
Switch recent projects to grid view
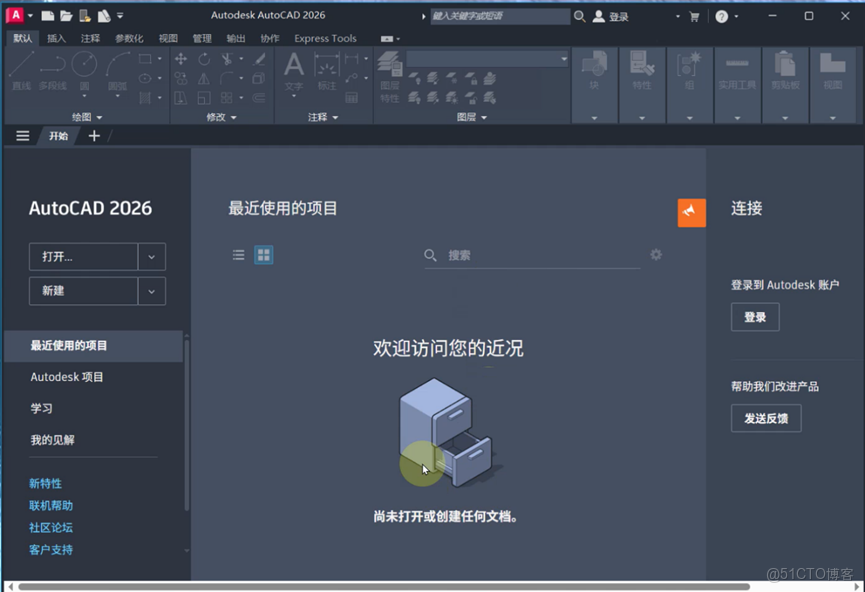coord(263,254)
